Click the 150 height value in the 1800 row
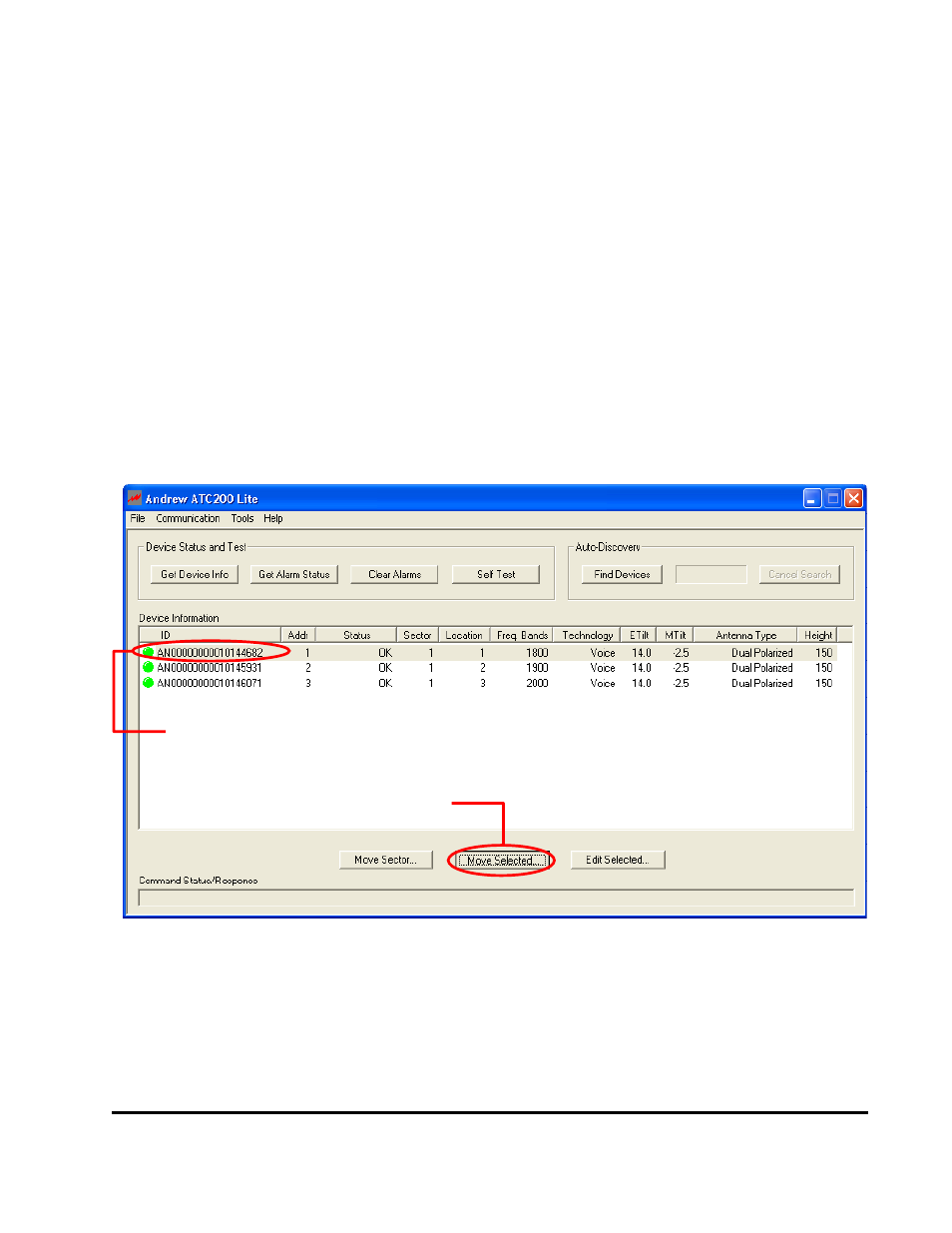Viewport: 952px width, 1233px height. tap(824, 653)
